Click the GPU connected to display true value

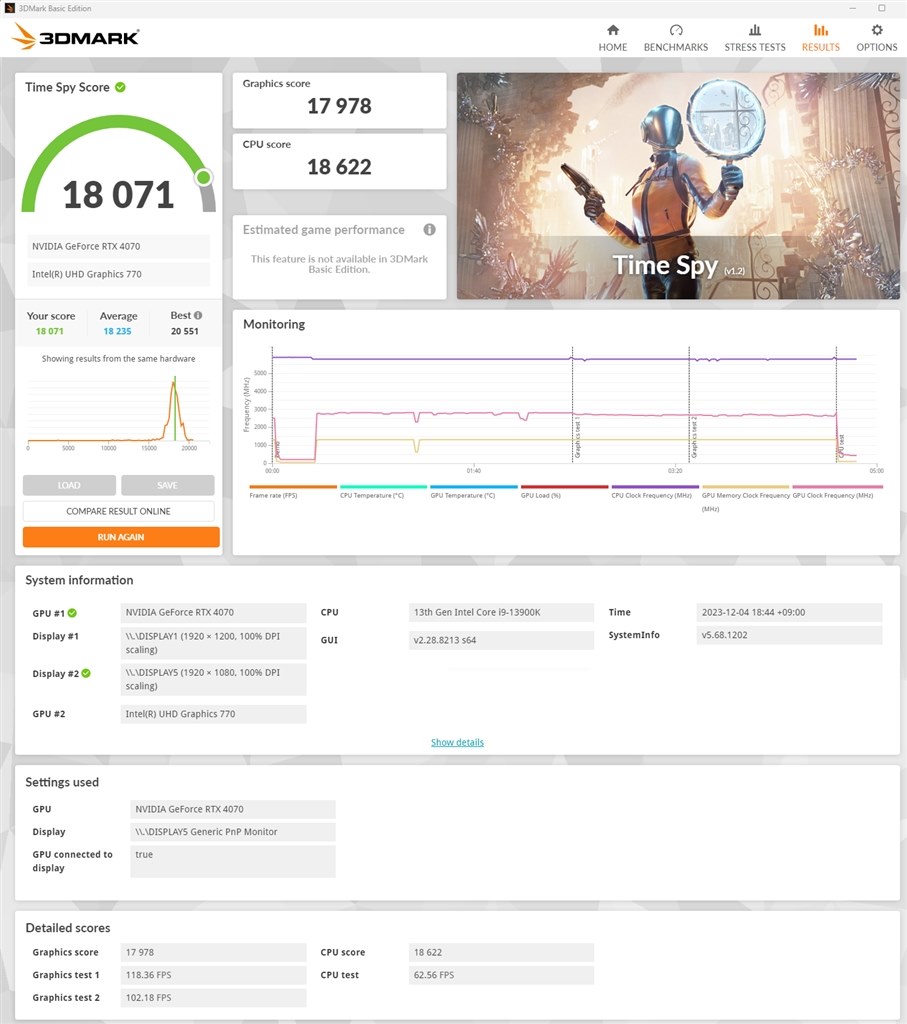[x=232, y=861]
